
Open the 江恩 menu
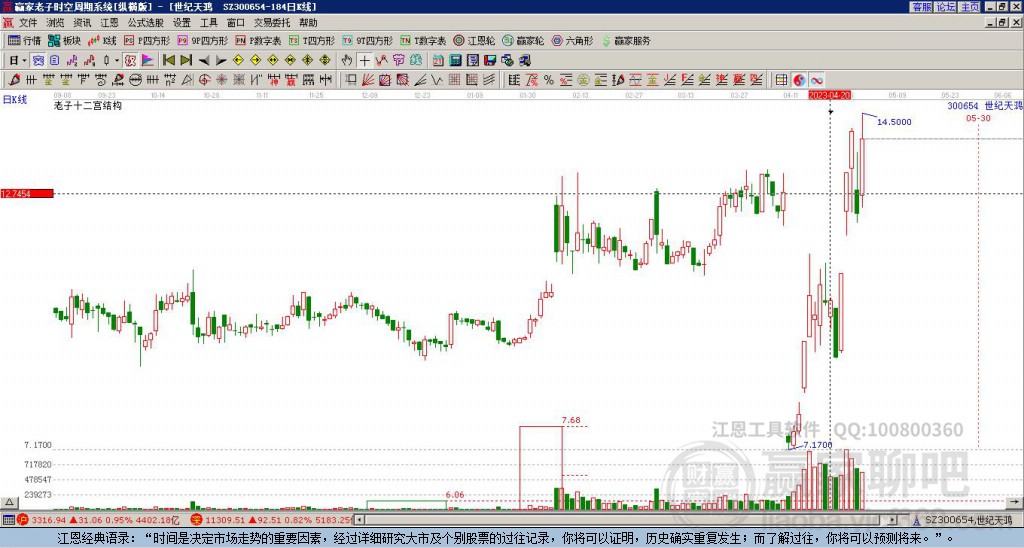[109, 23]
